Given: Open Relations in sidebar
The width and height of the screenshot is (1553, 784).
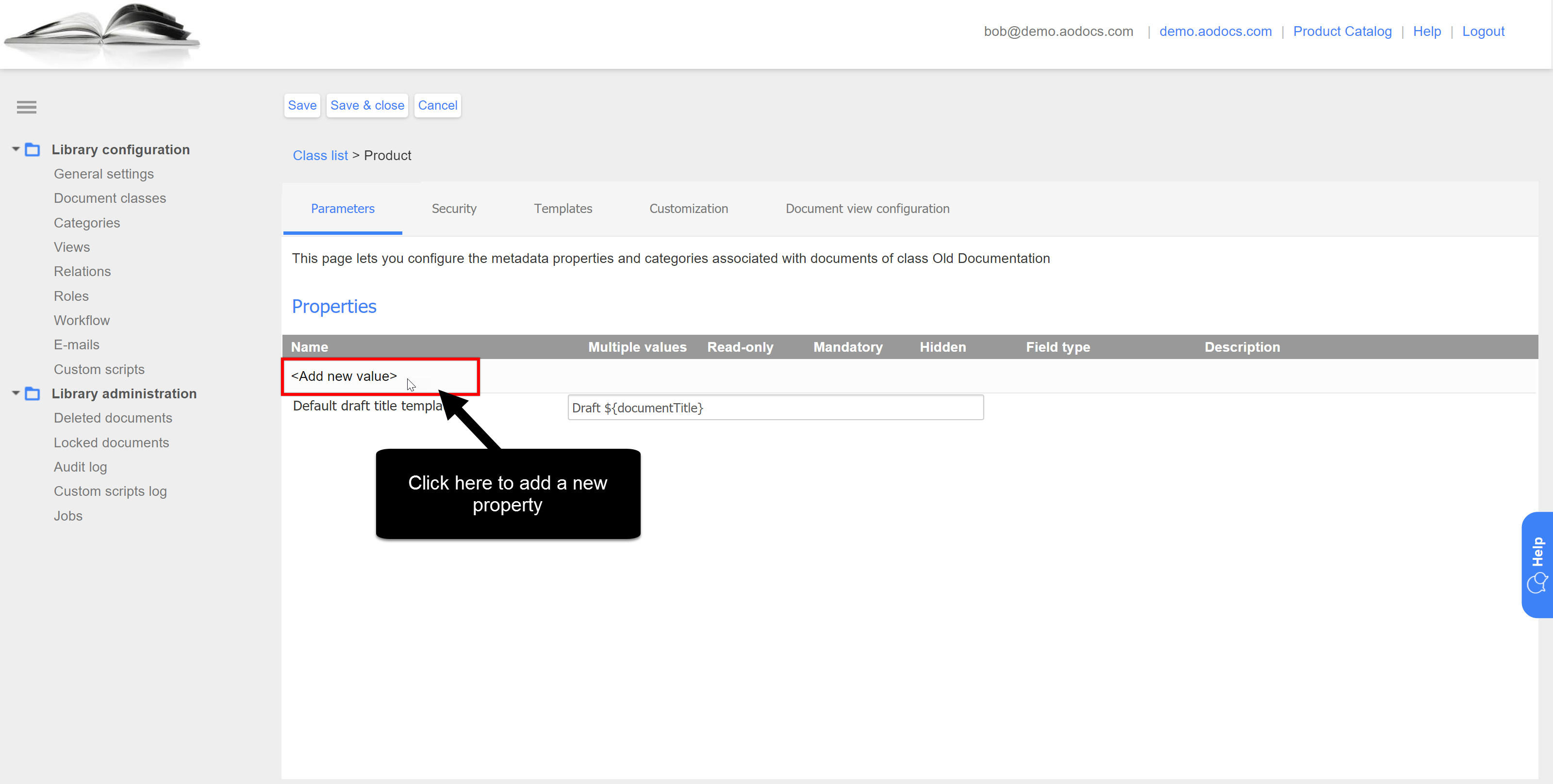Looking at the screenshot, I should pos(82,271).
